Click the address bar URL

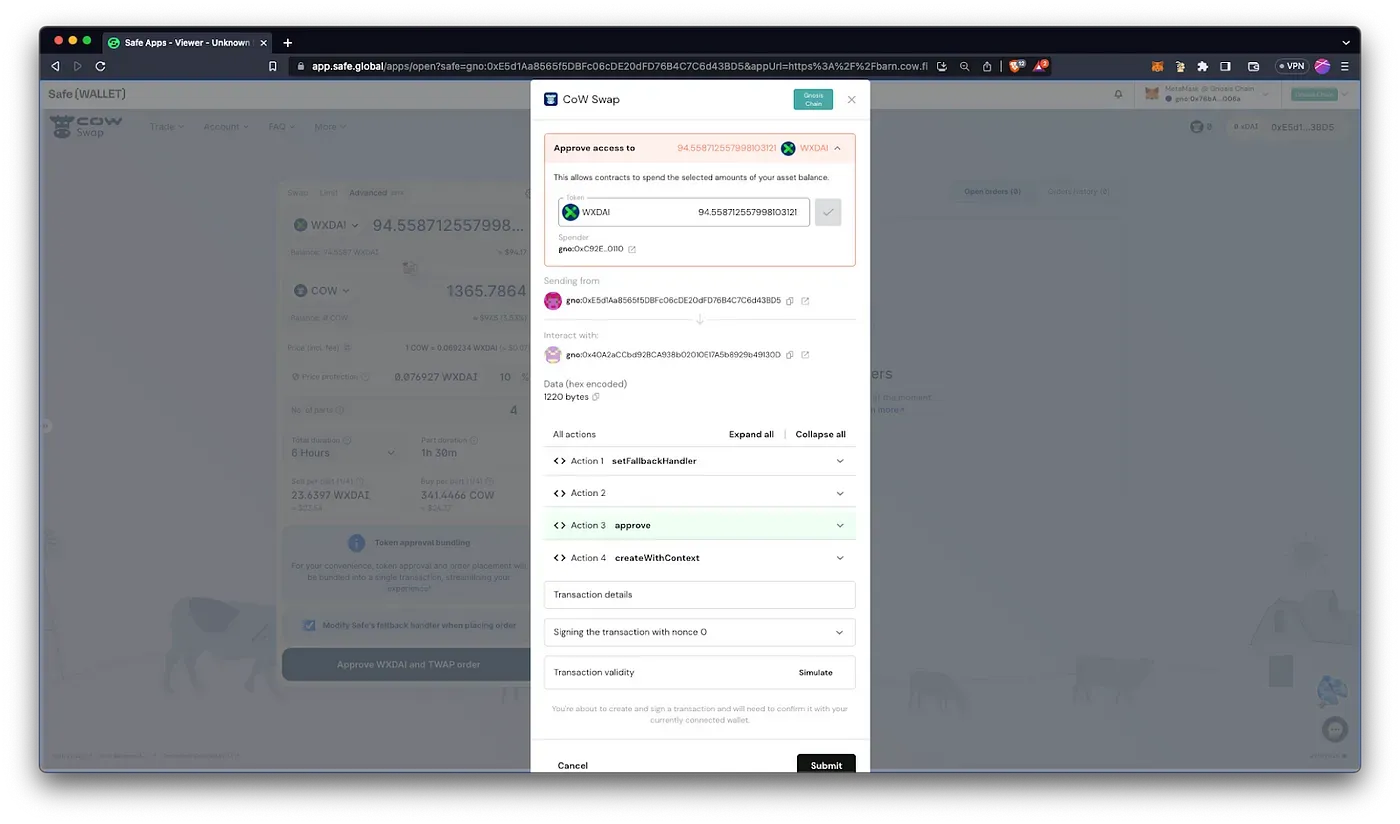(x=620, y=66)
